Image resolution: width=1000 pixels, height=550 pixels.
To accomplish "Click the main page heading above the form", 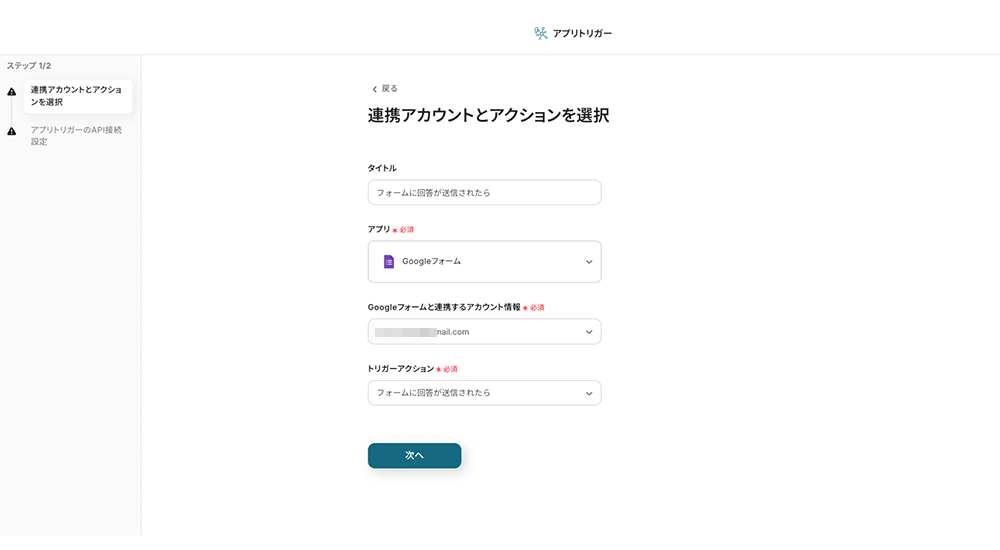I will click(x=488, y=116).
